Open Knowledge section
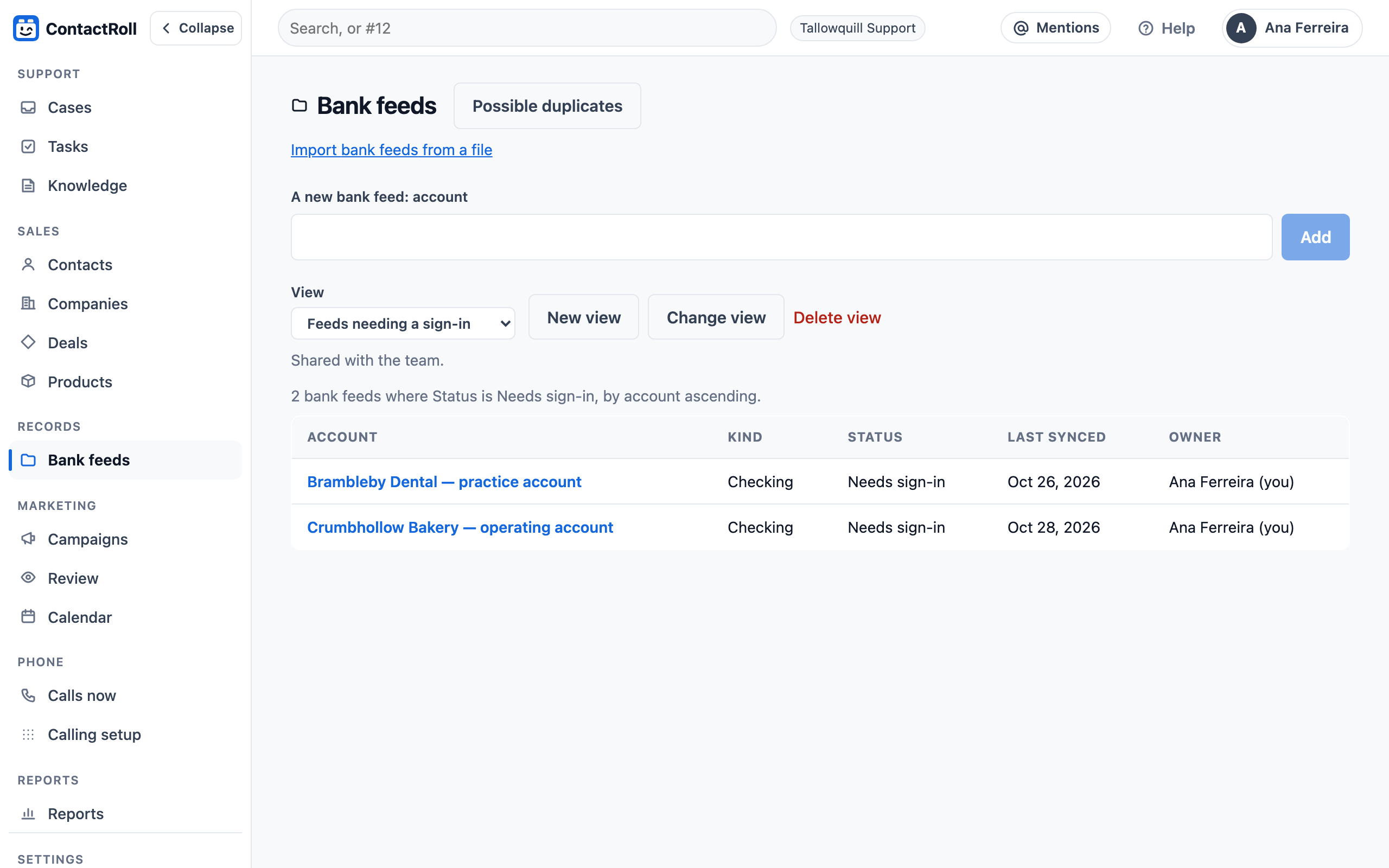Screen dimensions: 1389x868 [x=125, y=186]
